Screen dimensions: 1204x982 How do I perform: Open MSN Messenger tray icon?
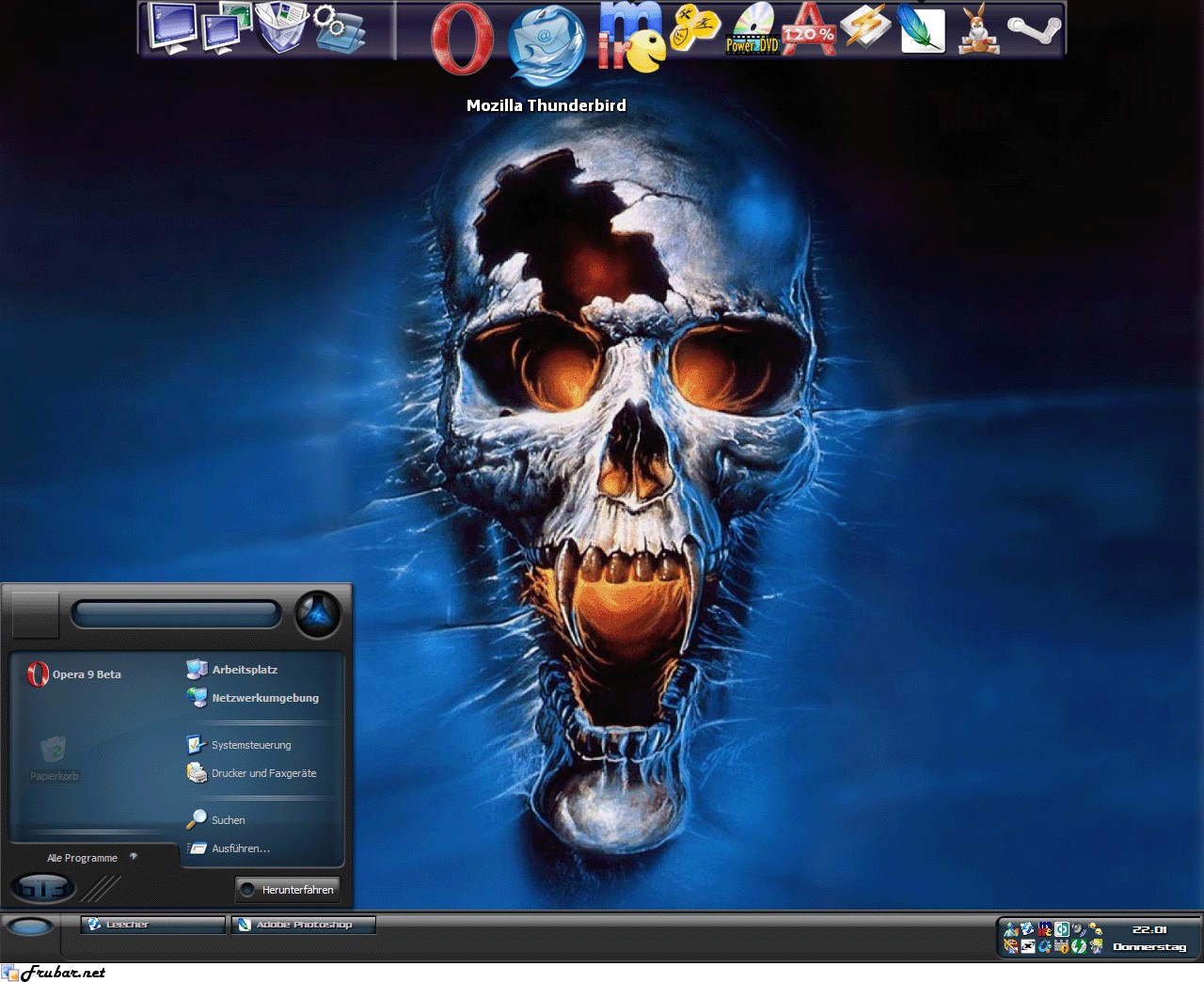(x=1011, y=929)
